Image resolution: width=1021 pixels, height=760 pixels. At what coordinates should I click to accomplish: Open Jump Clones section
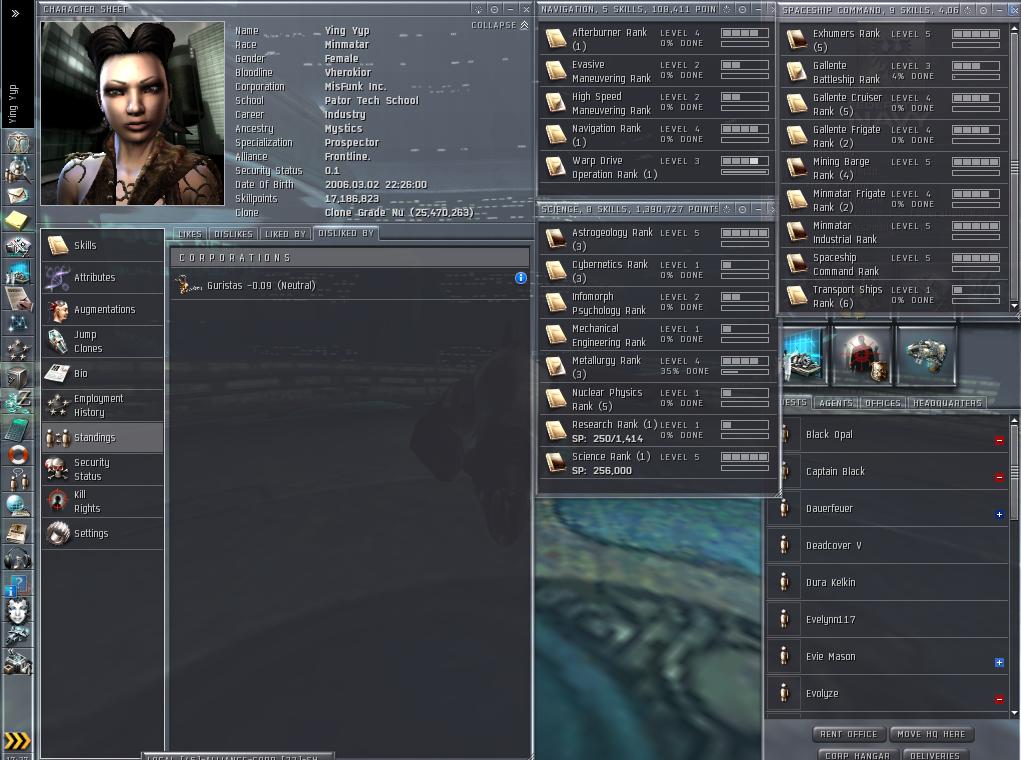tap(103, 341)
